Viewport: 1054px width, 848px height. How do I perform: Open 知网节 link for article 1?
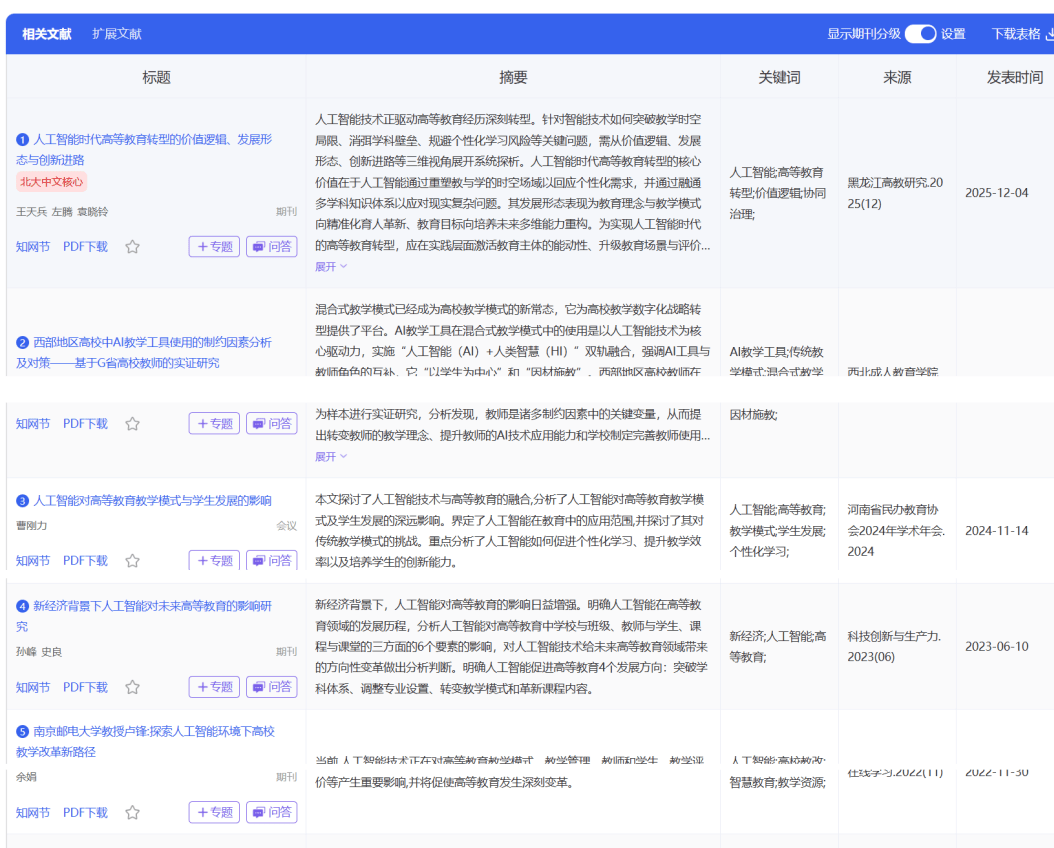coord(33,247)
